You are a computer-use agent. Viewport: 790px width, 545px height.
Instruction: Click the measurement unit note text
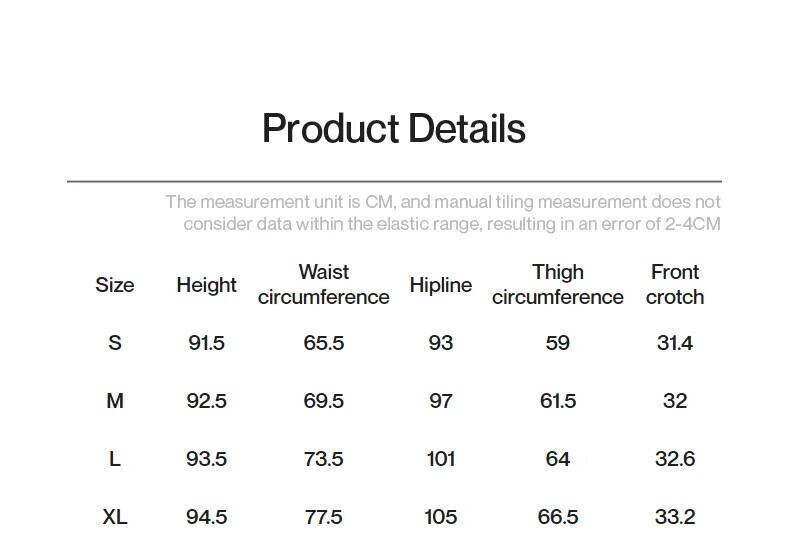[443, 213]
